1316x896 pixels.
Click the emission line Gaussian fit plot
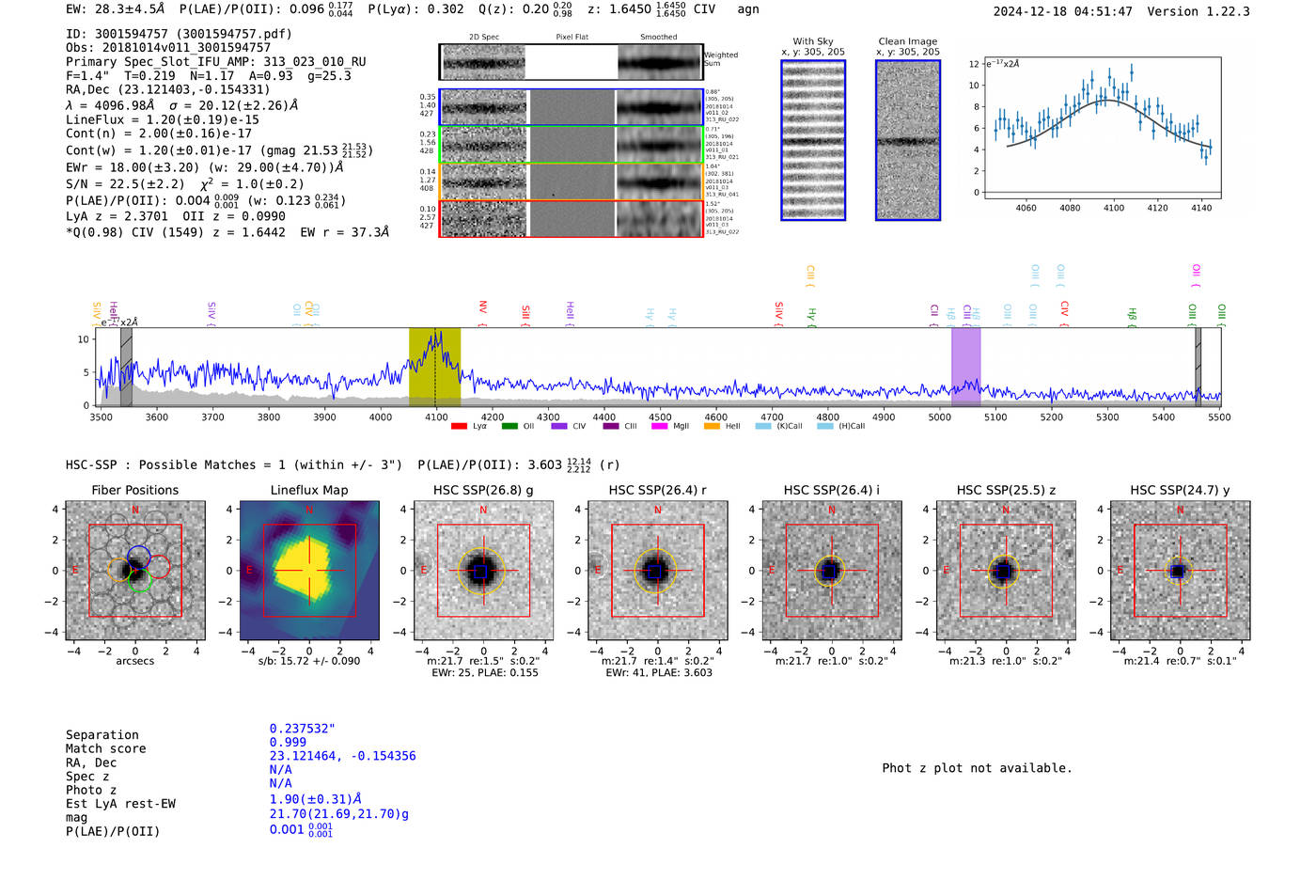click(x=1102, y=128)
